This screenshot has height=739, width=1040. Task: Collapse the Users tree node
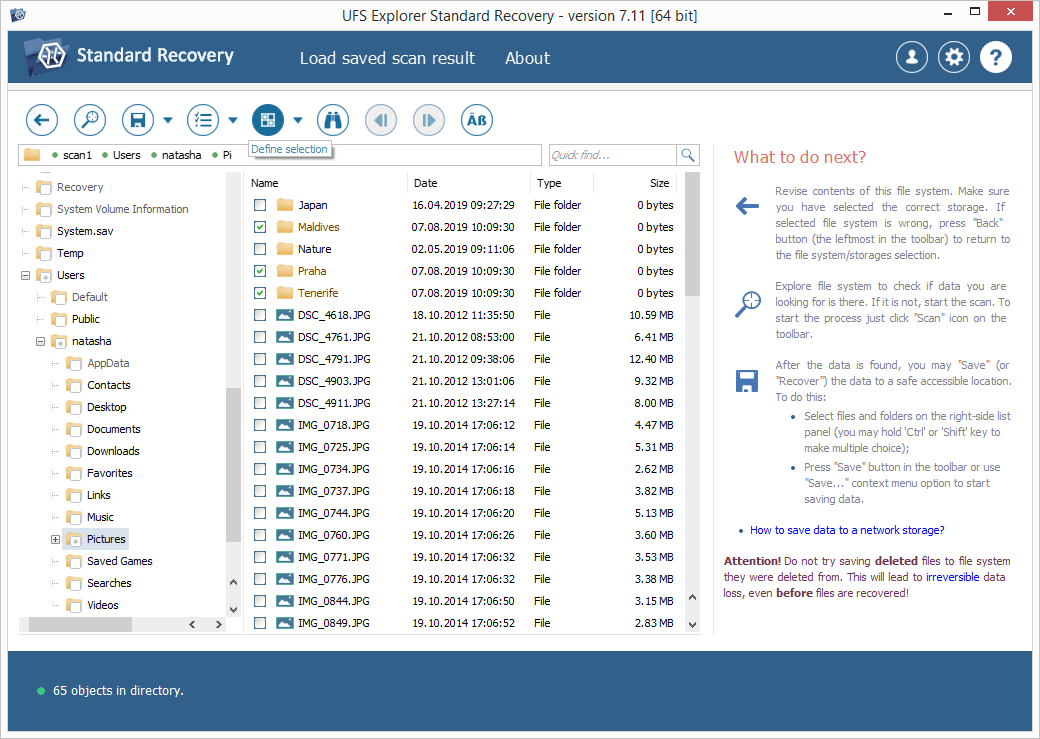click(26, 275)
